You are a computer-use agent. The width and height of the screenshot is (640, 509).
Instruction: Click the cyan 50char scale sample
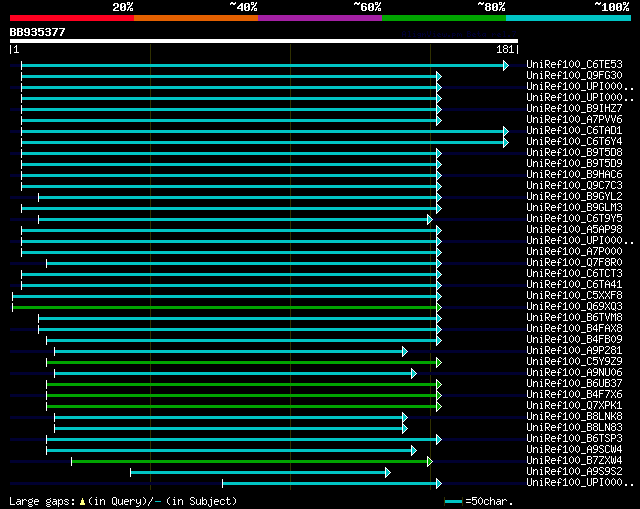453,501
